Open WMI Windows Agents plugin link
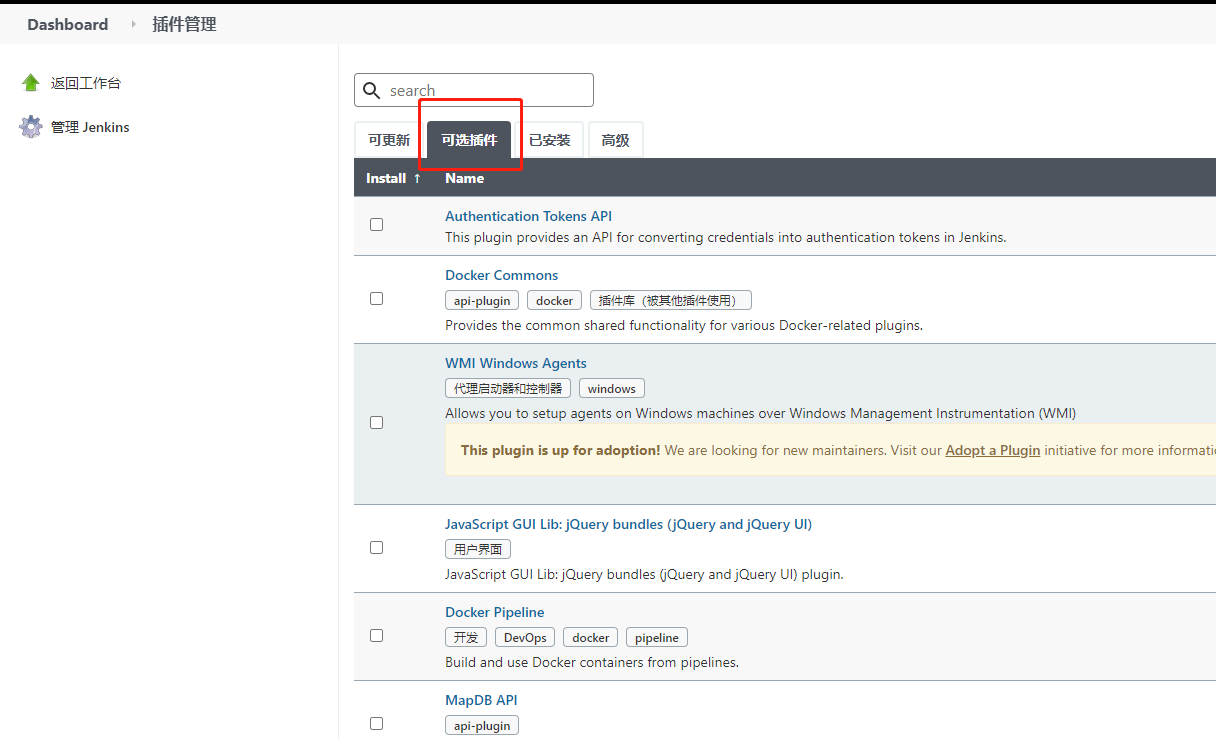 click(x=516, y=363)
